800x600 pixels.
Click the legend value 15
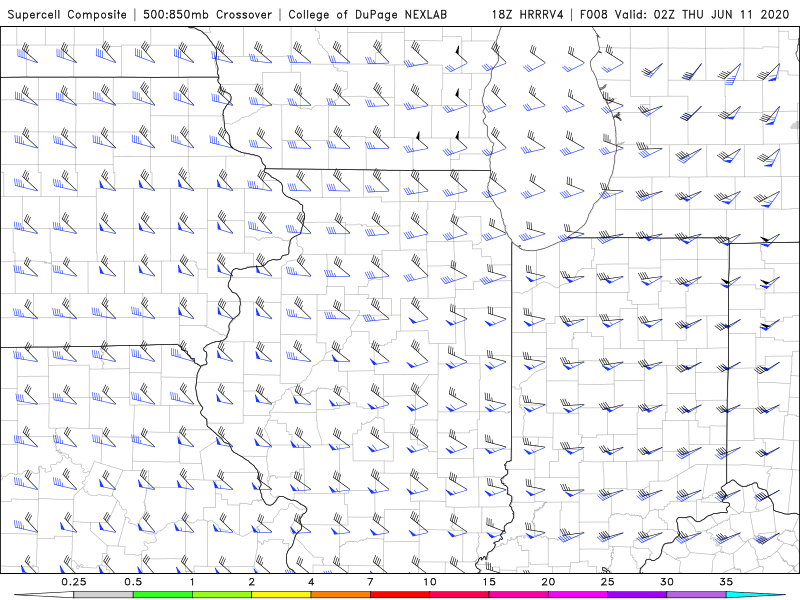[x=489, y=582]
